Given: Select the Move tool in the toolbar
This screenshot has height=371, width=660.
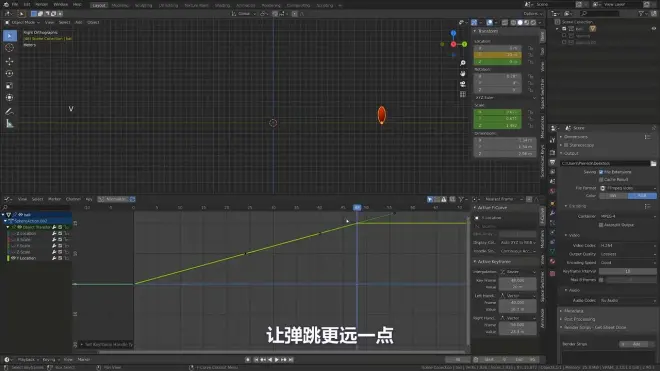Looking at the screenshot, I should (x=10, y=61).
